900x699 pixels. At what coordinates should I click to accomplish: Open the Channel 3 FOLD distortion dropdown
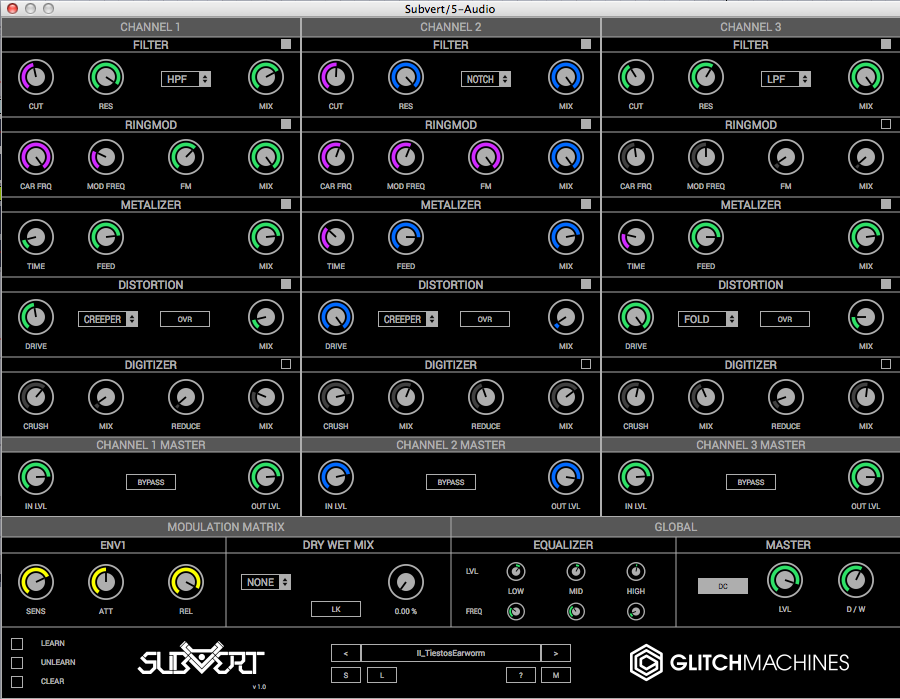point(708,319)
